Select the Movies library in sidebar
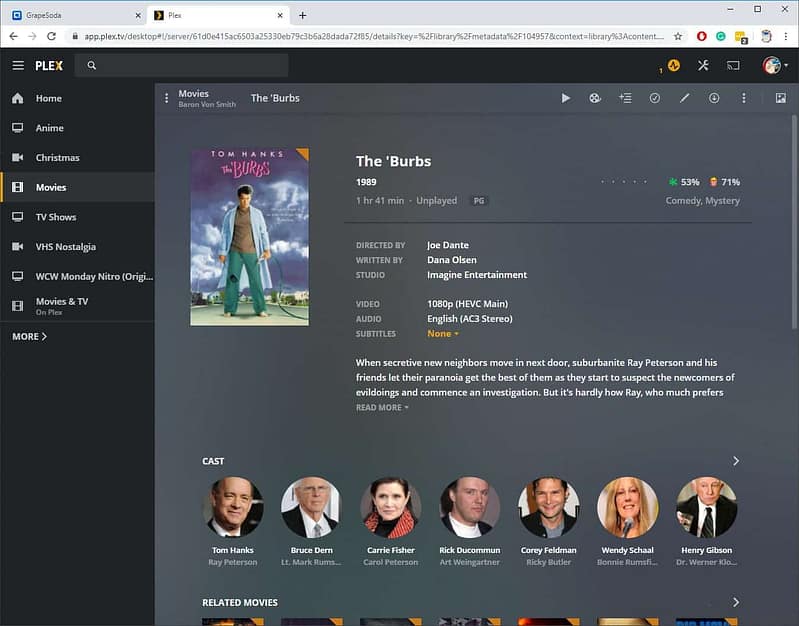The height and width of the screenshot is (626, 799). 77,187
